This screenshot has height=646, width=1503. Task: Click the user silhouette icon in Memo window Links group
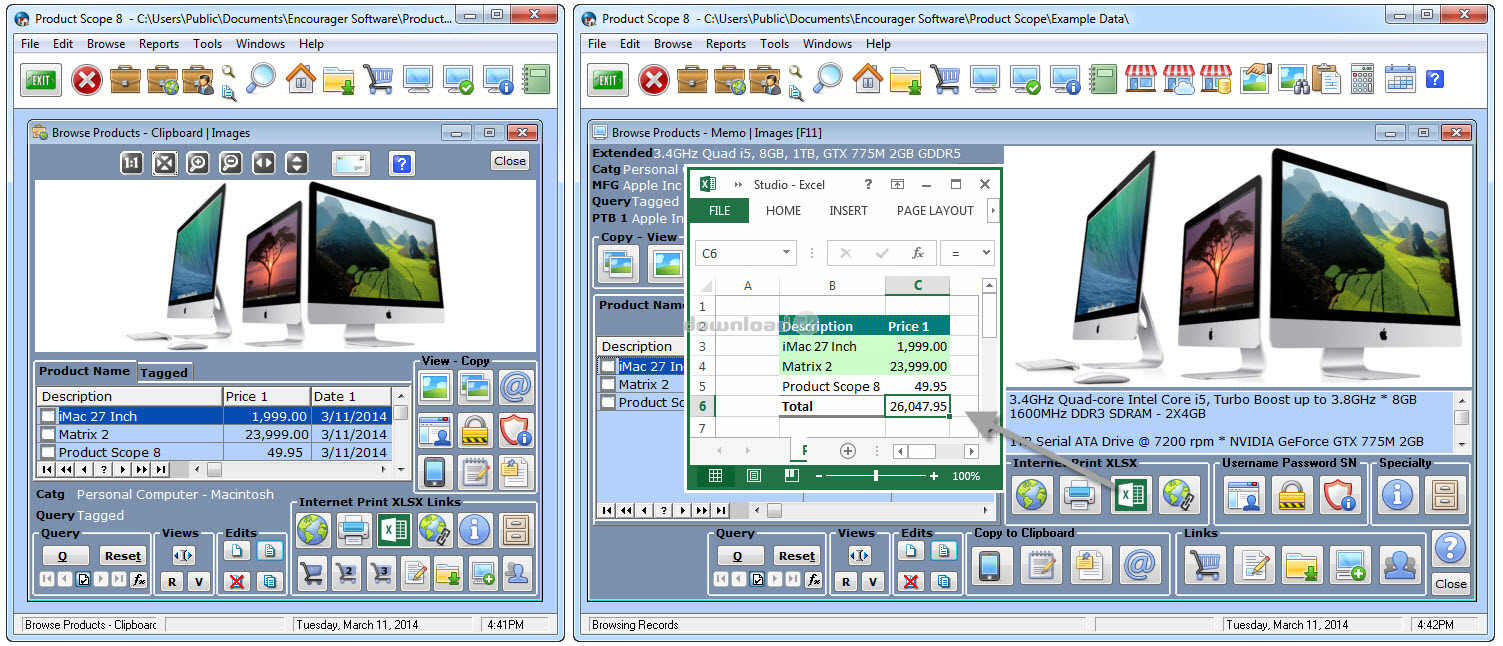tap(1400, 565)
